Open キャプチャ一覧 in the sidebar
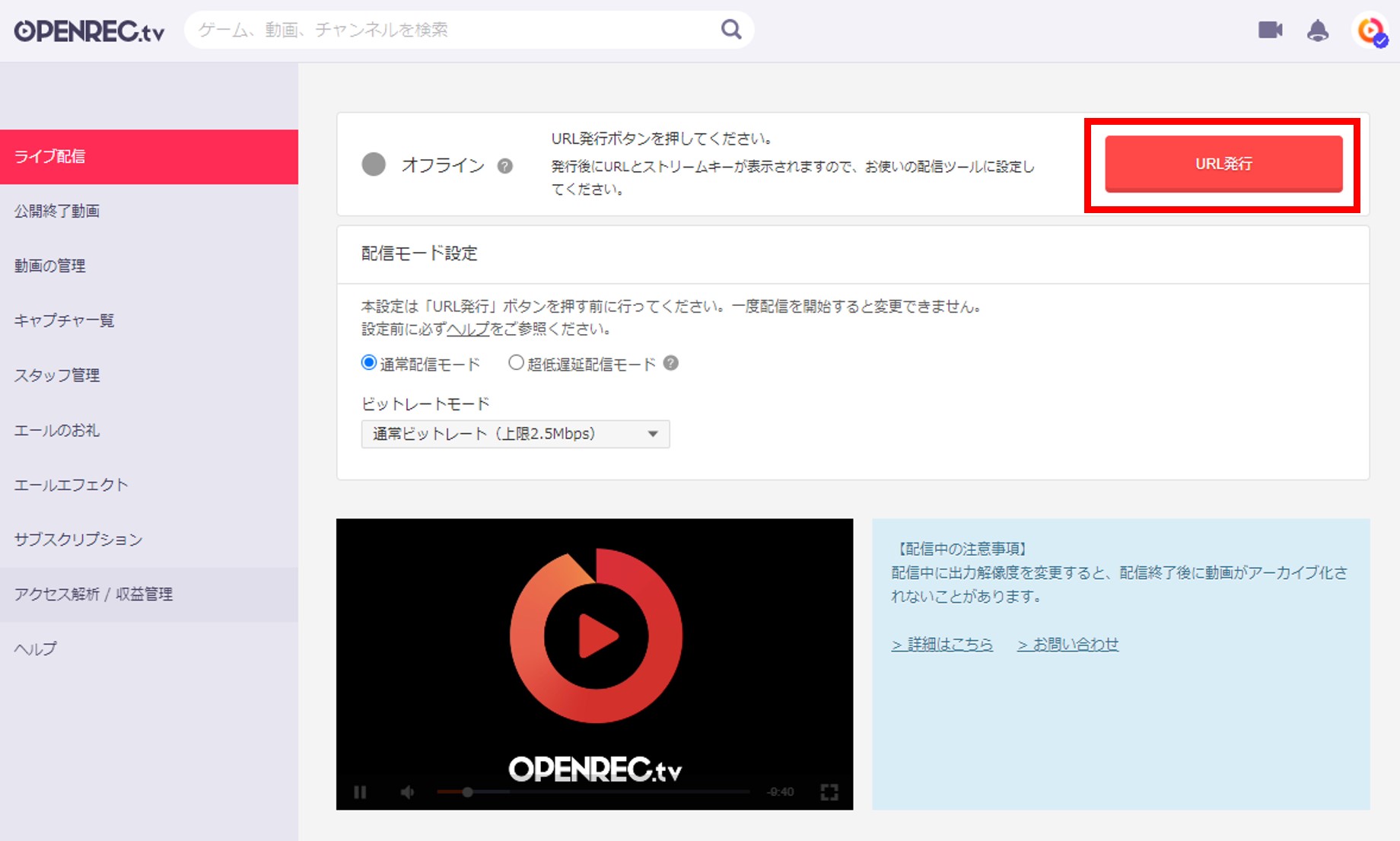This screenshot has height=841, width=1400. [149, 321]
